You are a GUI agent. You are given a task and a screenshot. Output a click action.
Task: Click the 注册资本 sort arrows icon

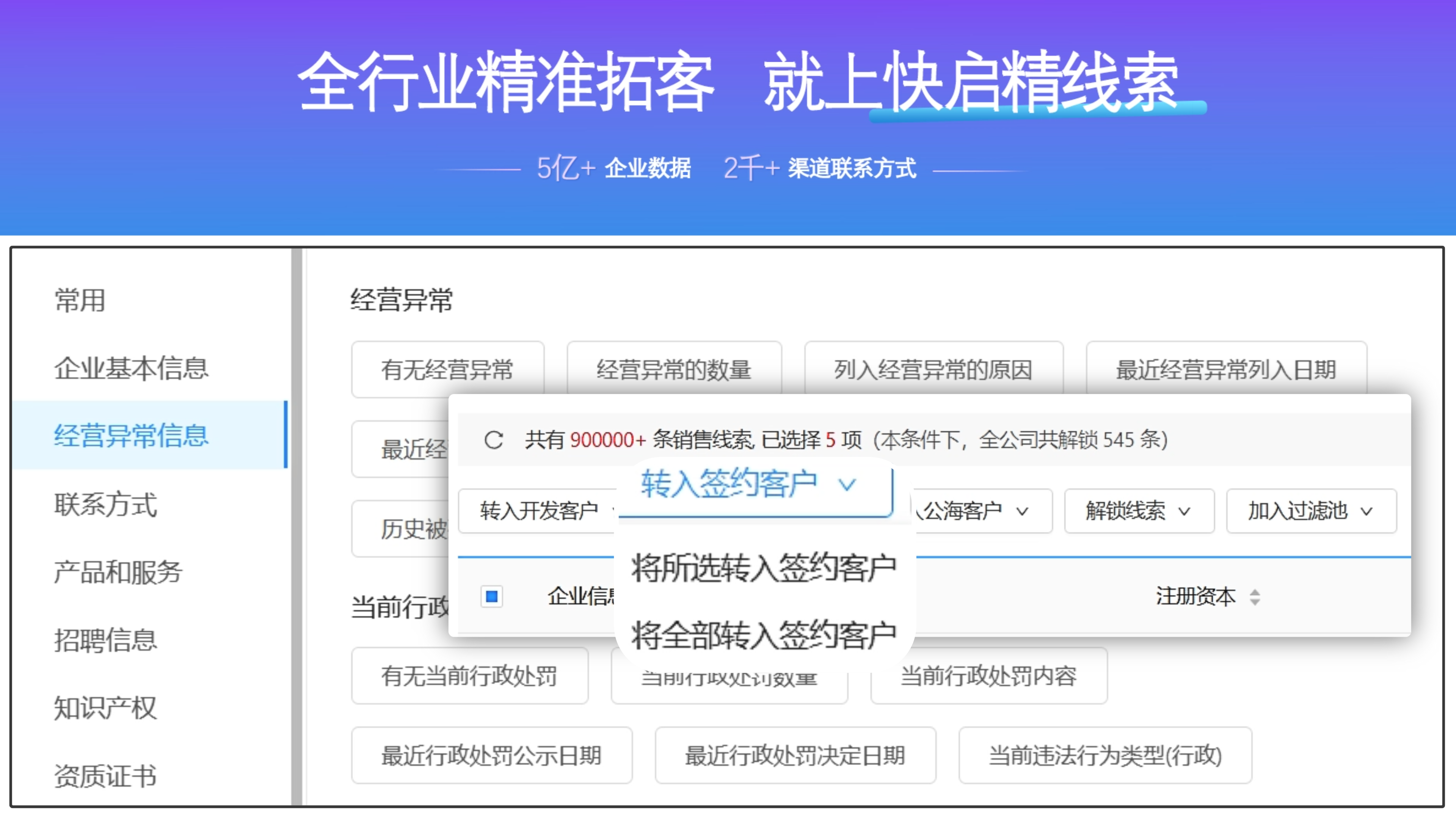pyautogui.click(x=1255, y=597)
